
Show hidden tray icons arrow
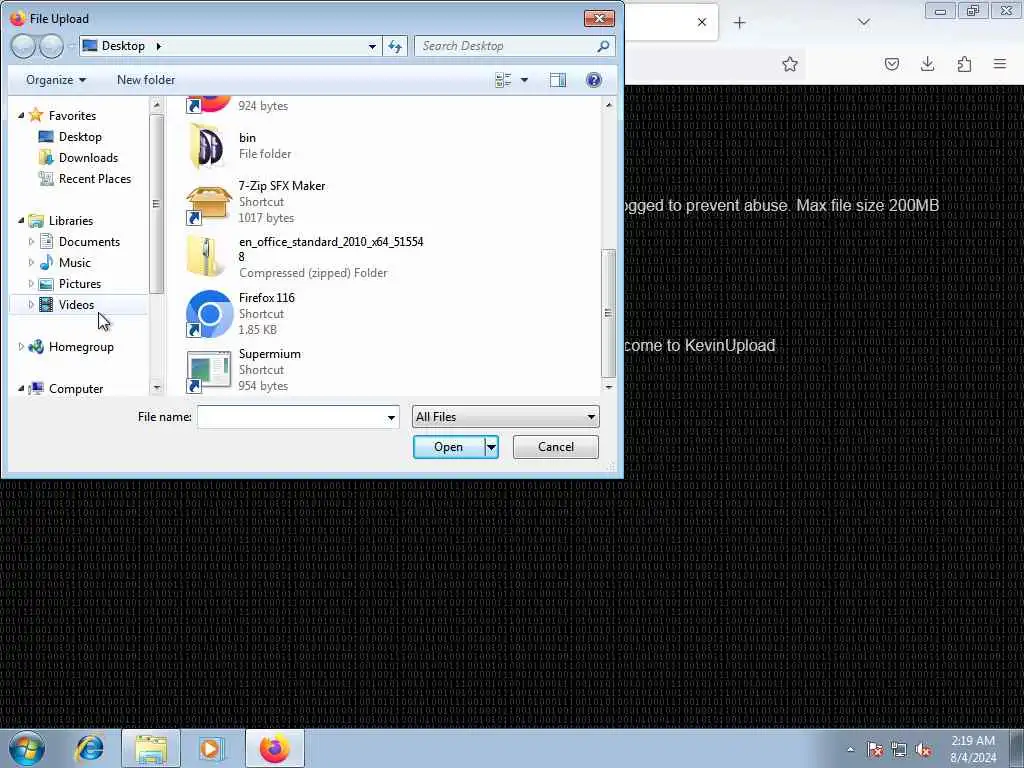pos(850,750)
